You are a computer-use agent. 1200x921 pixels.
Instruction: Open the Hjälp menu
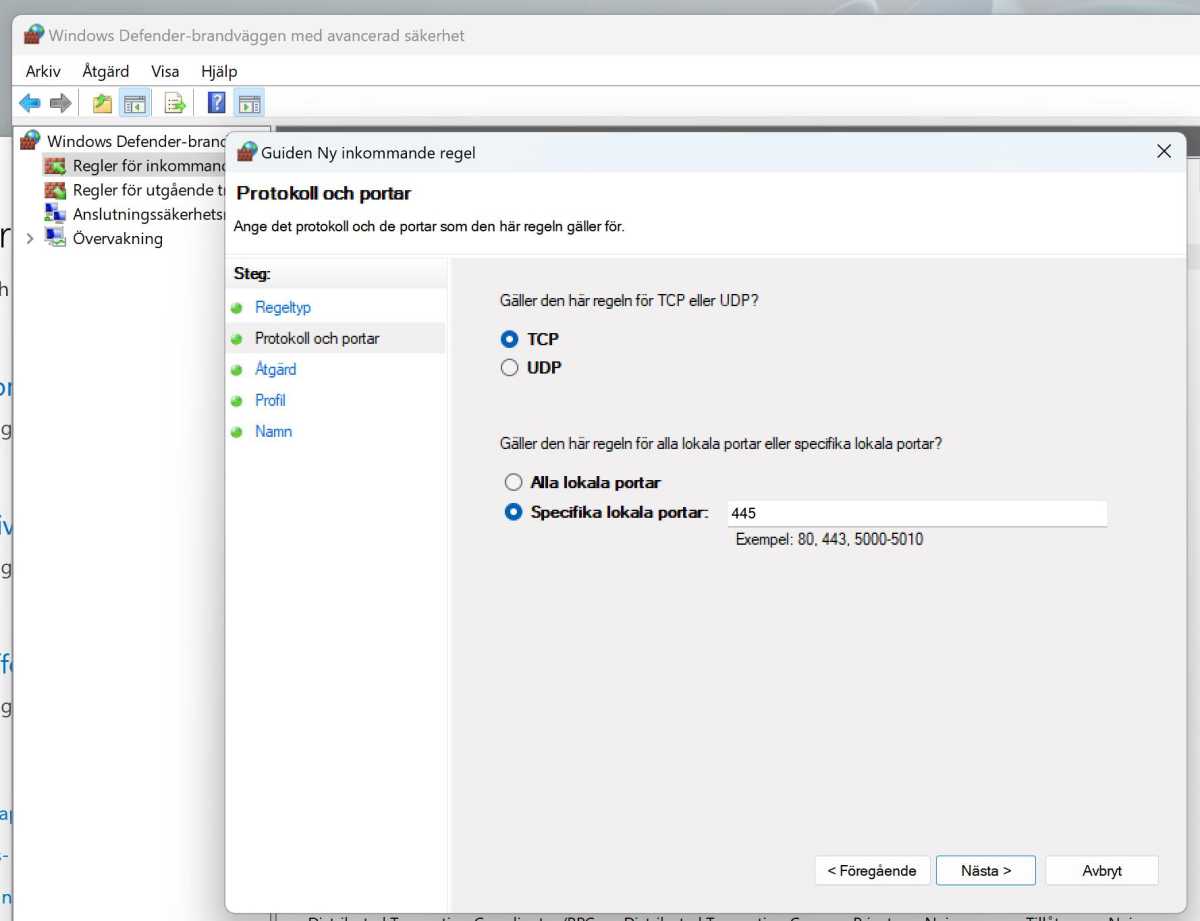tap(219, 71)
